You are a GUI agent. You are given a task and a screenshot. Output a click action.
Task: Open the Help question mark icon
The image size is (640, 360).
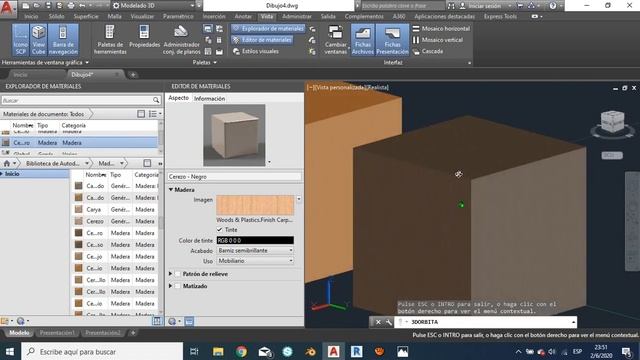(x=553, y=6)
